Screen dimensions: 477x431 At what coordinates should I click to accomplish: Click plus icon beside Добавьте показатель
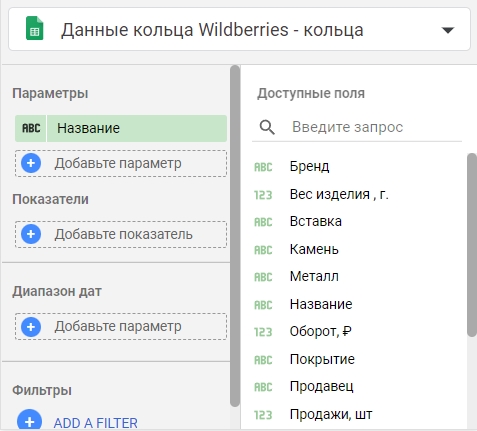(x=31, y=234)
